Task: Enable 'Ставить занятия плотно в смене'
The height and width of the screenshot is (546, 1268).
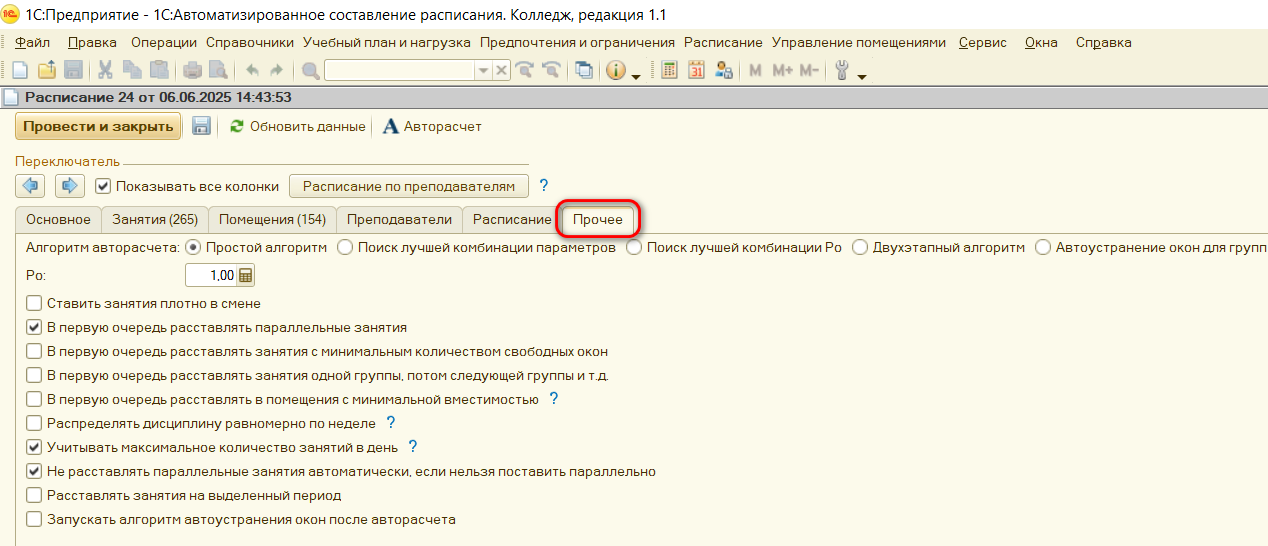Action: [34, 303]
